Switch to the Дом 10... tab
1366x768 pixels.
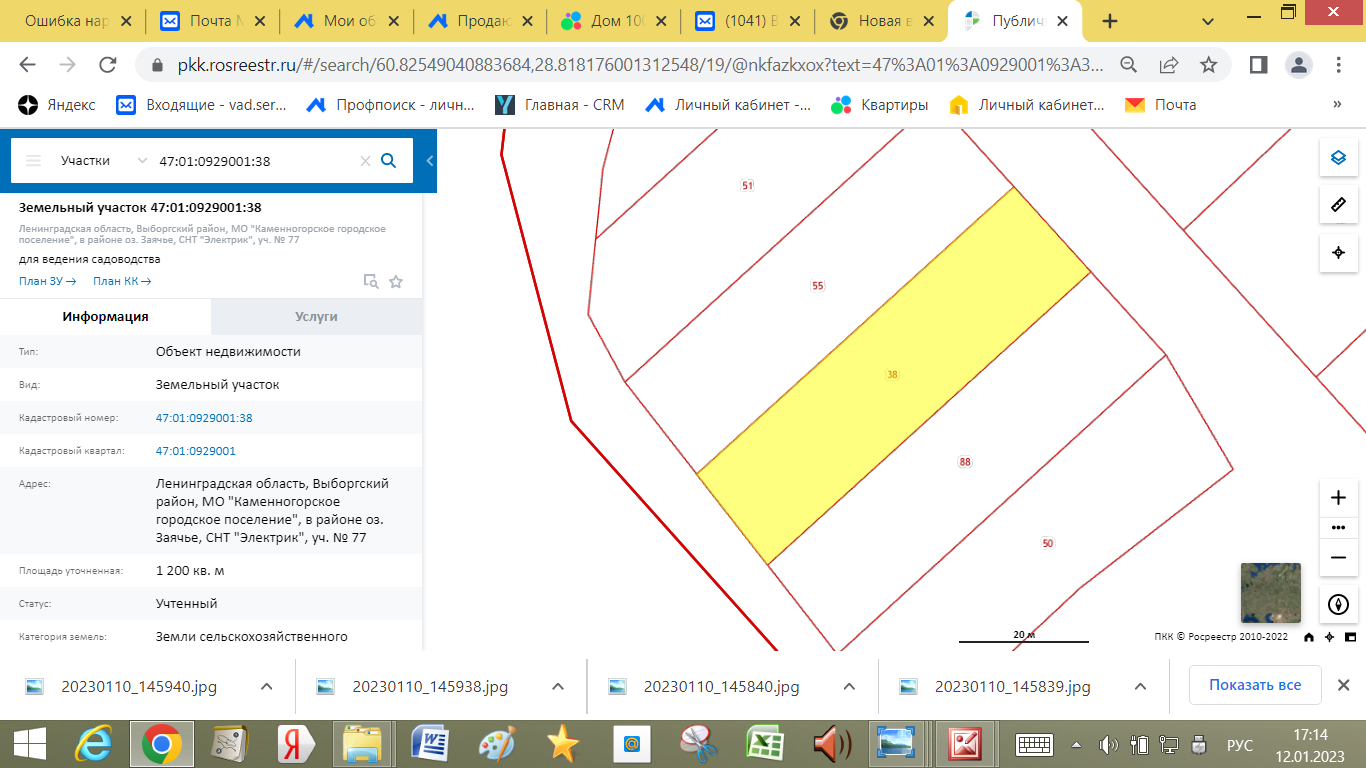pyautogui.click(x=613, y=21)
